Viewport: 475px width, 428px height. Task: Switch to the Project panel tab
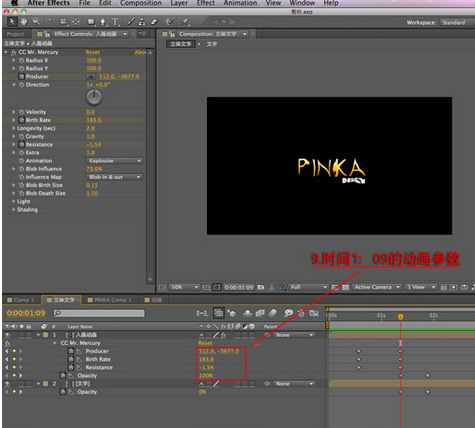pos(15,34)
